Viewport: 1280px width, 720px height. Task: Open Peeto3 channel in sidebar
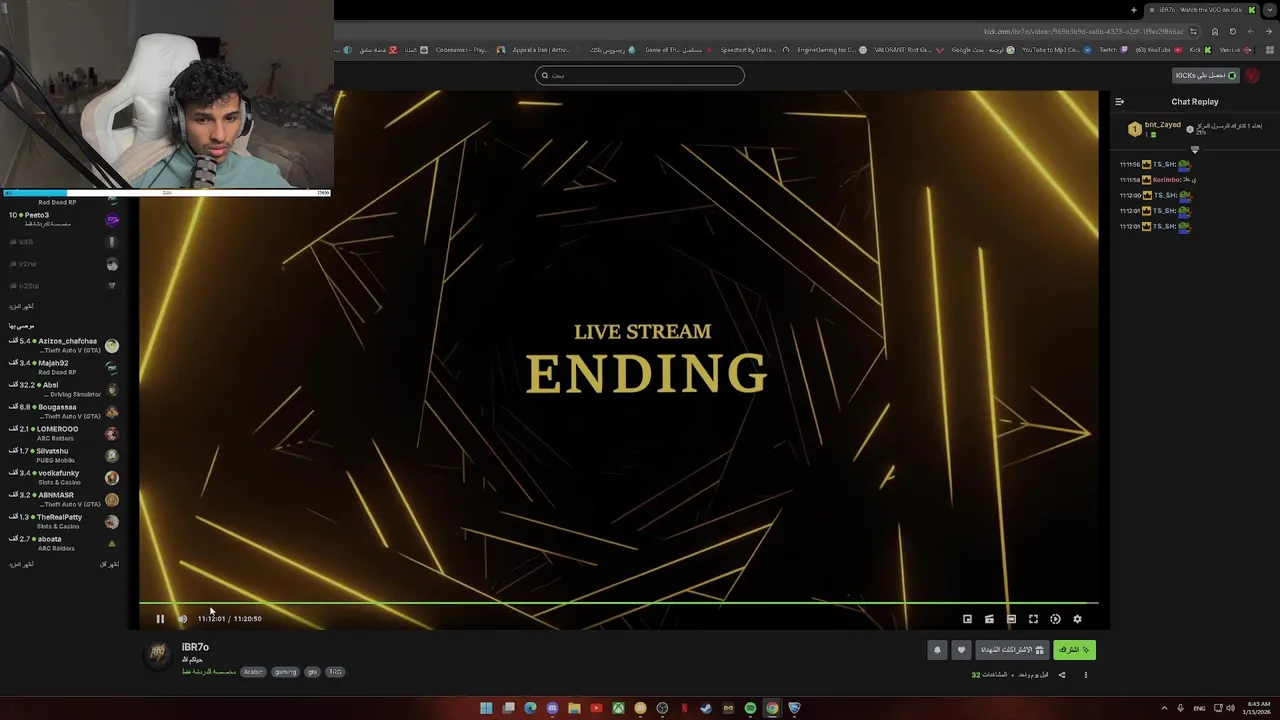pos(64,219)
